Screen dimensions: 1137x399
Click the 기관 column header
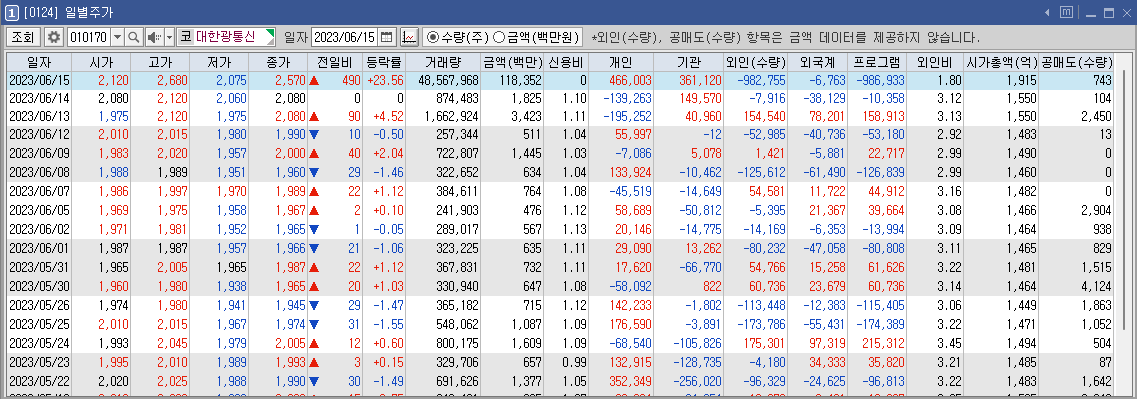tap(688, 62)
